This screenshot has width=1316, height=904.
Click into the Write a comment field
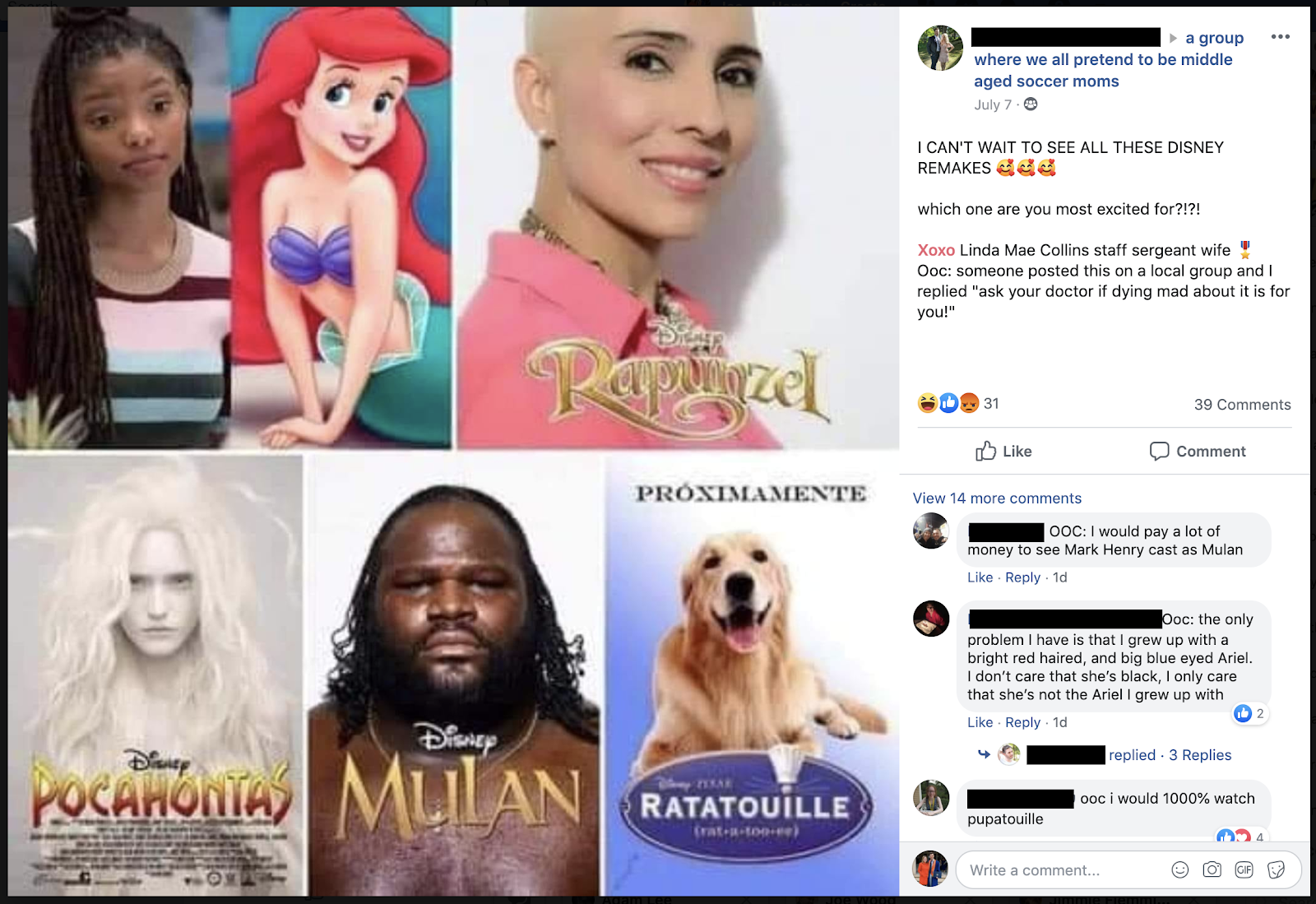coord(1061,870)
